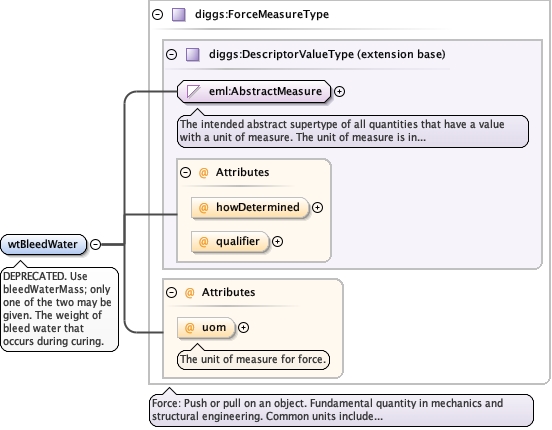Click the purple square icon beside diggs:DescriptorValueType

(x=193, y=55)
